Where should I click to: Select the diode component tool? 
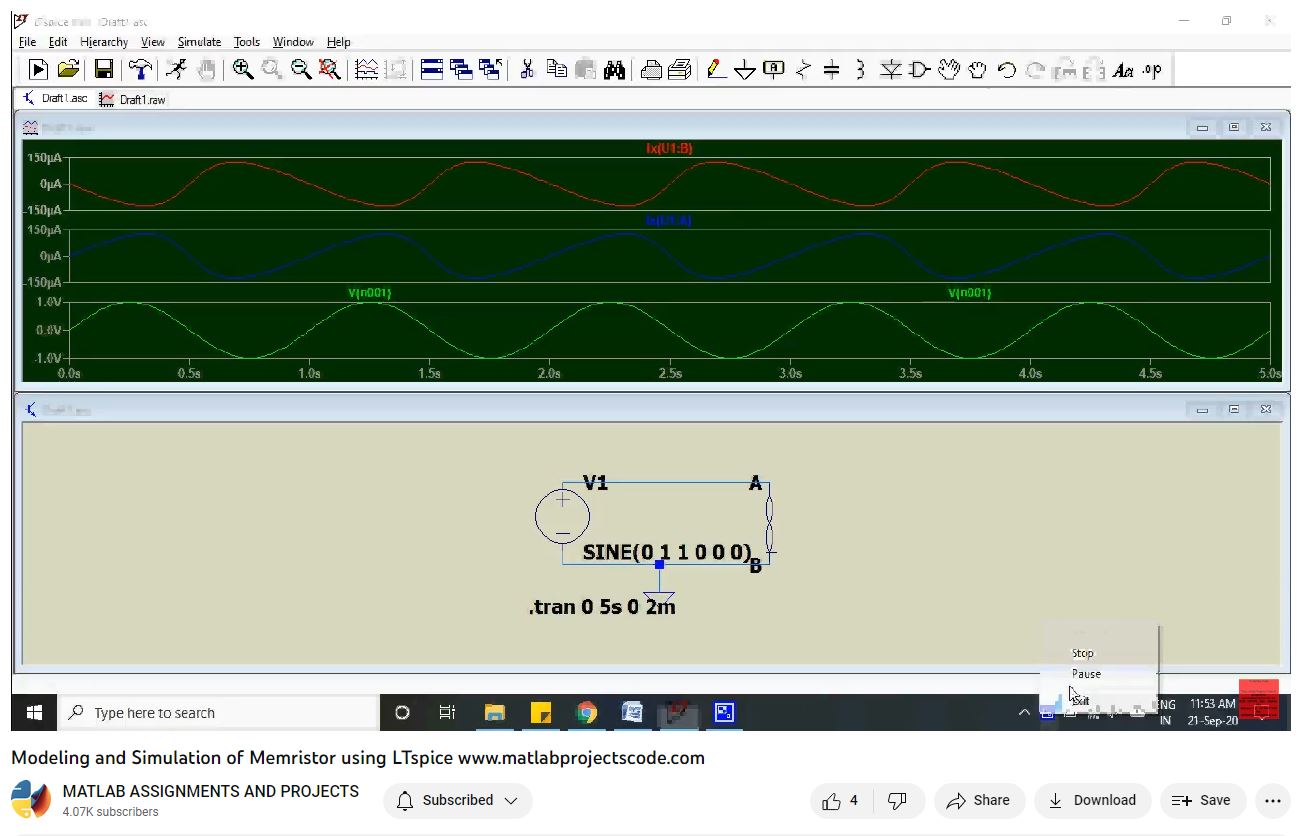click(890, 69)
